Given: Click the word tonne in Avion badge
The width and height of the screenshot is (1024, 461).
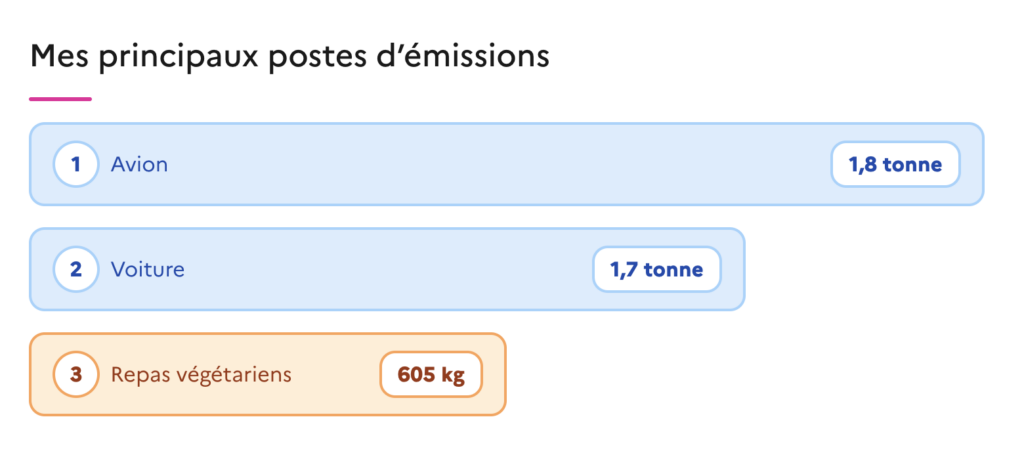Looking at the screenshot, I should (x=913, y=165).
